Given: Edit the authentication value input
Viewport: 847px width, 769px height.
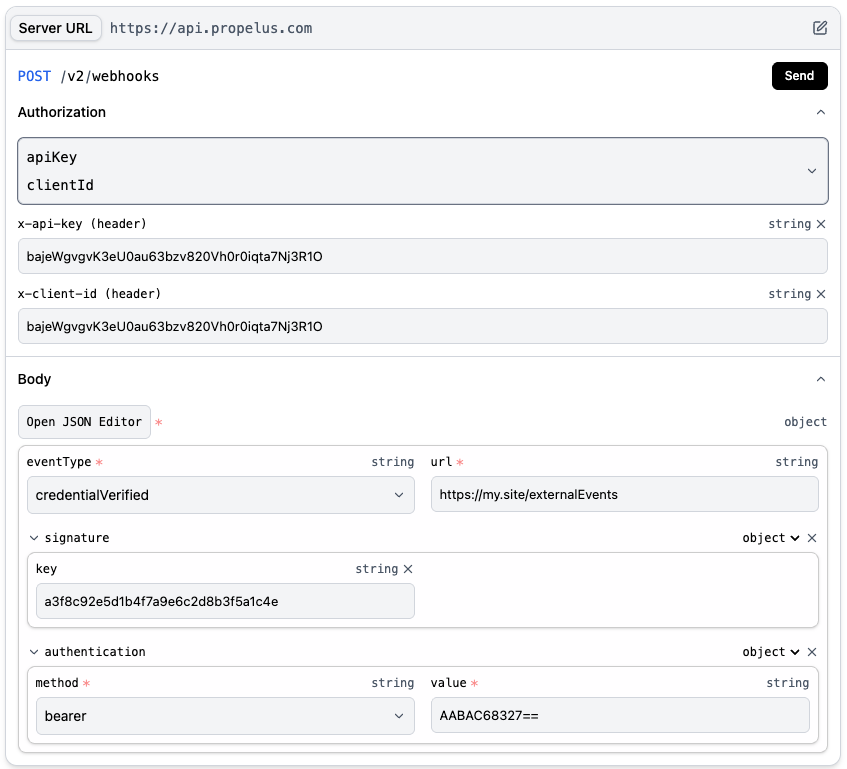Looking at the screenshot, I should point(620,716).
